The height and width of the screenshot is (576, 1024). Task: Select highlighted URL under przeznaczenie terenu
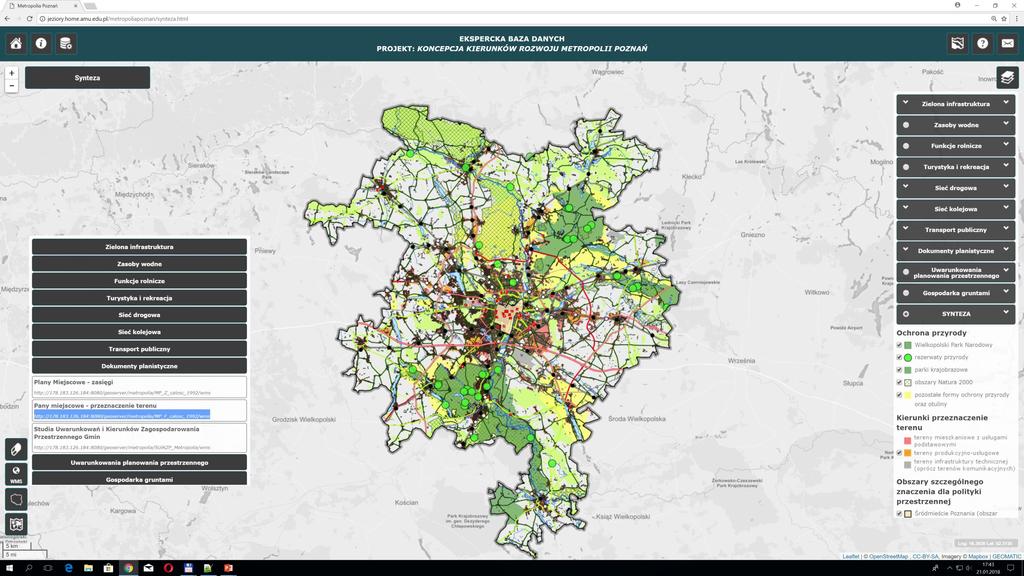click(121, 415)
